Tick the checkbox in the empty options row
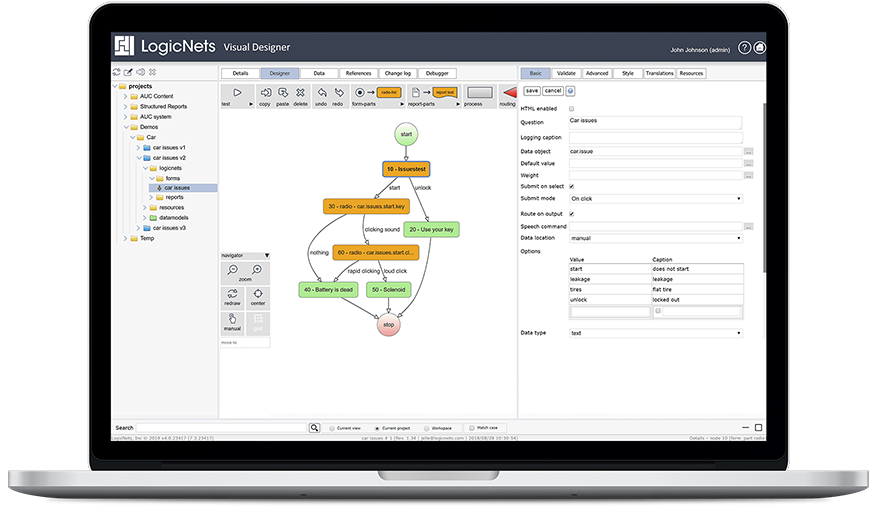 tap(658, 311)
